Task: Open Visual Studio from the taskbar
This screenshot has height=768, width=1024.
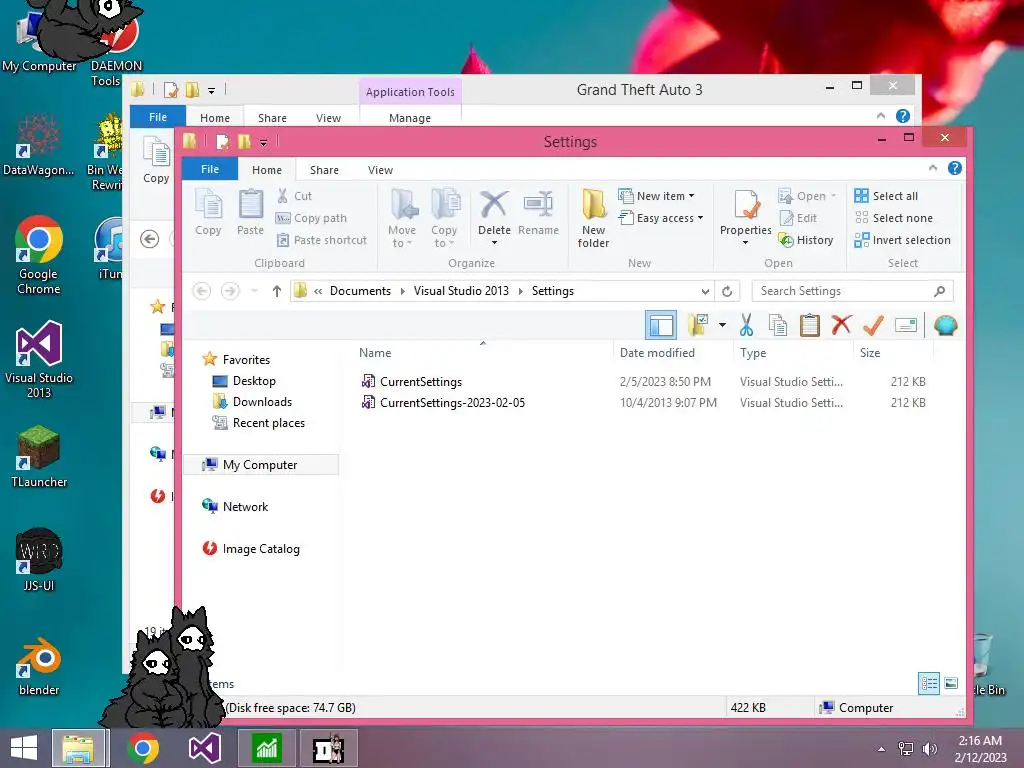Action: (205, 748)
